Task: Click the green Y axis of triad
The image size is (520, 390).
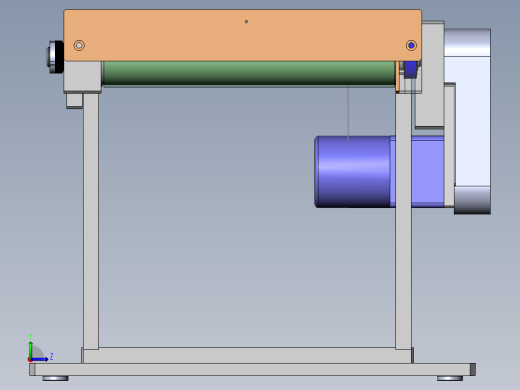Action: pos(30,349)
